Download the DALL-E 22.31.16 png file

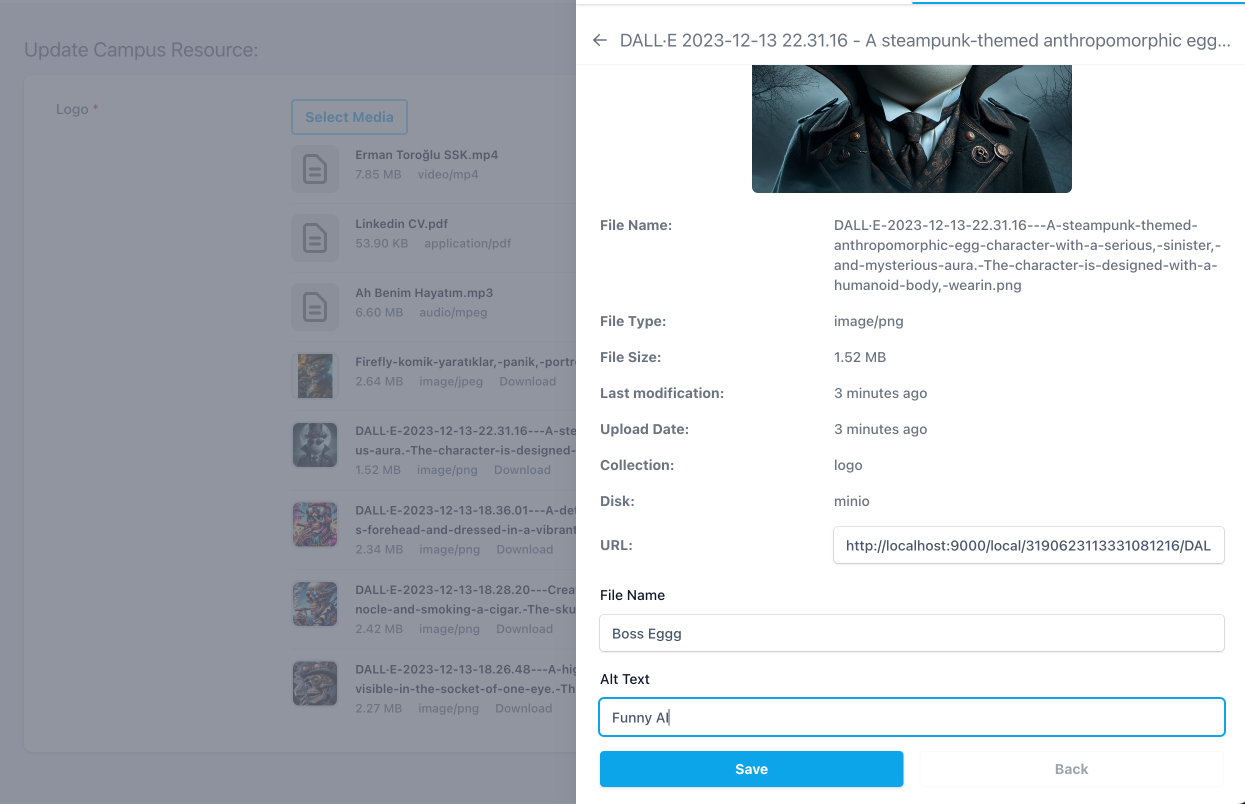522,470
